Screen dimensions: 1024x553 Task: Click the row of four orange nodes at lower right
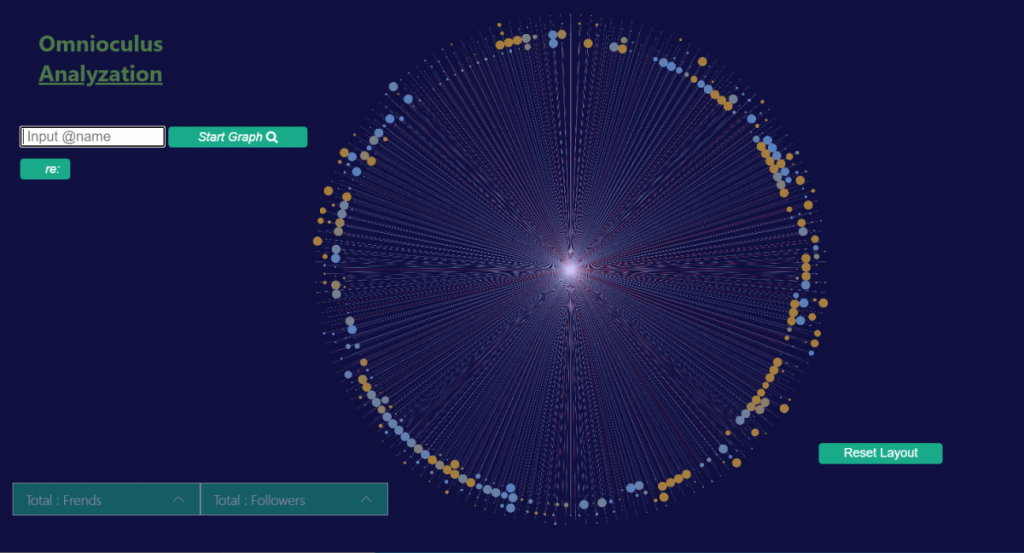pos(674,480)
